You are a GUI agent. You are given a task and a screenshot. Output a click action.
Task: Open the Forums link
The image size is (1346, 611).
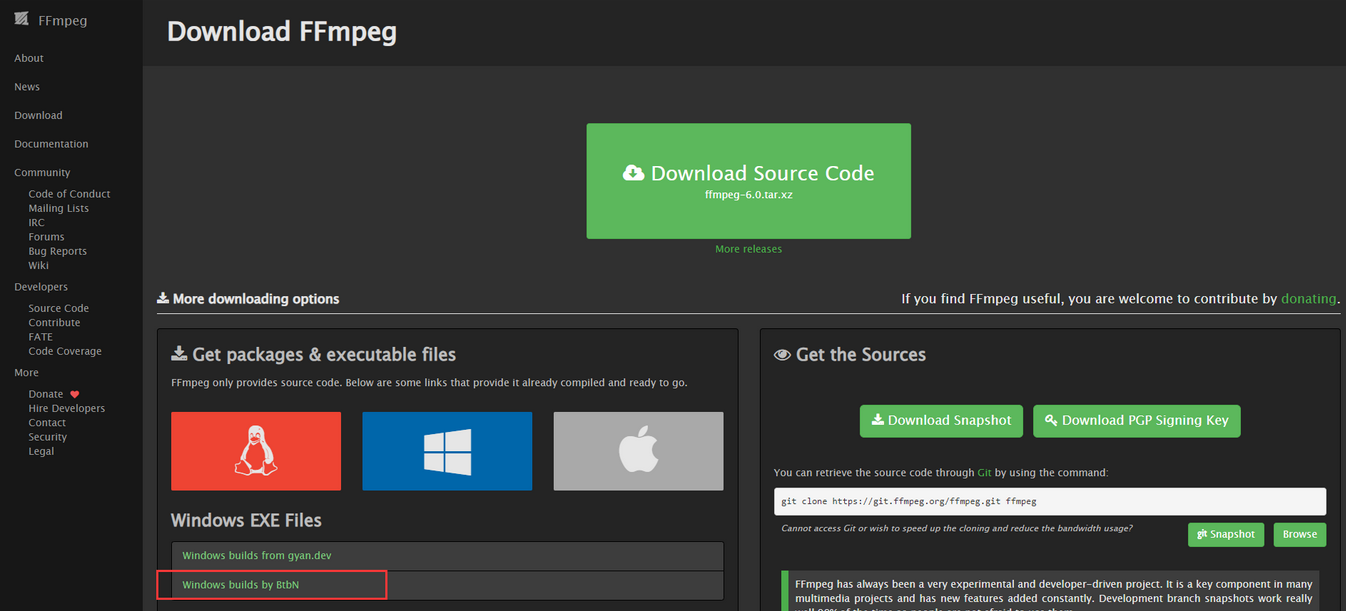click(x=46, y=237)
